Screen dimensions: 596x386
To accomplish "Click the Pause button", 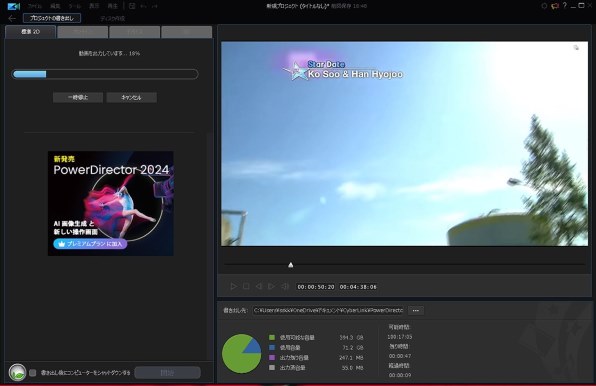I will point(78,97).
